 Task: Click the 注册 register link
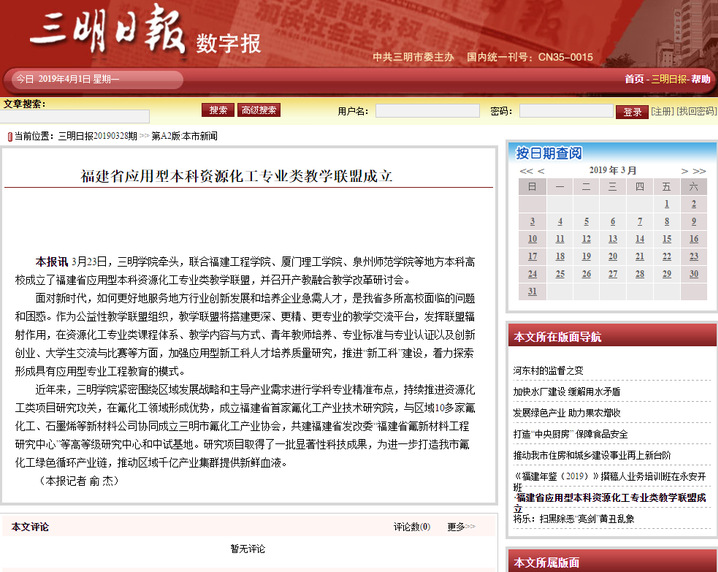pyautogui.click(x=662, y=111)
